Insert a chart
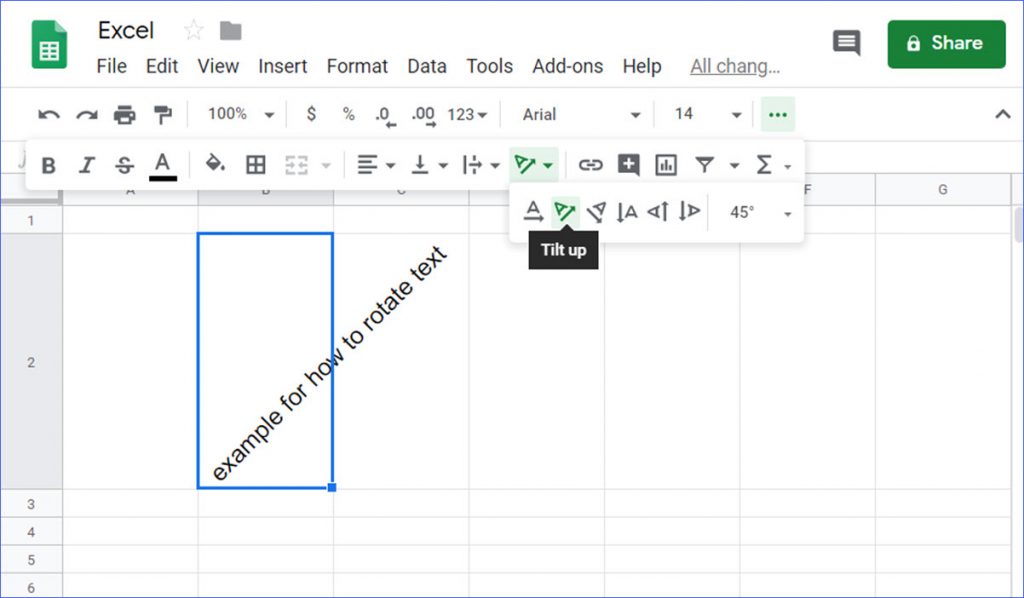The height and width of the screenshot is (598, 1024). point(665,164)
